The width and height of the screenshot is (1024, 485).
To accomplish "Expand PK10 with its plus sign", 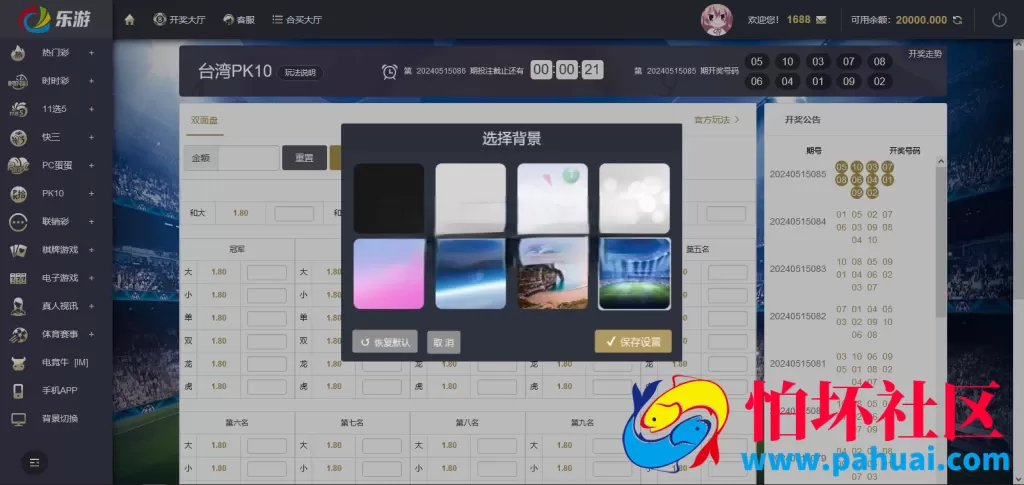I will [91, 193].
